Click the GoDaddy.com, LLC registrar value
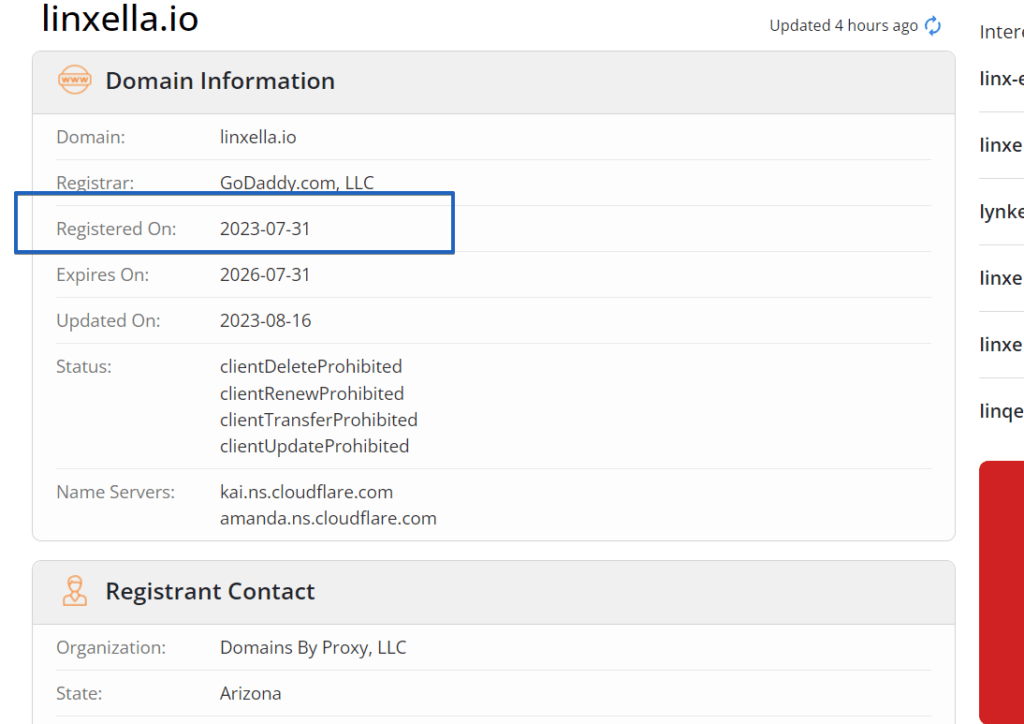Image resolution: width=1024 pixels, height=724 pixels. point(297,182)
